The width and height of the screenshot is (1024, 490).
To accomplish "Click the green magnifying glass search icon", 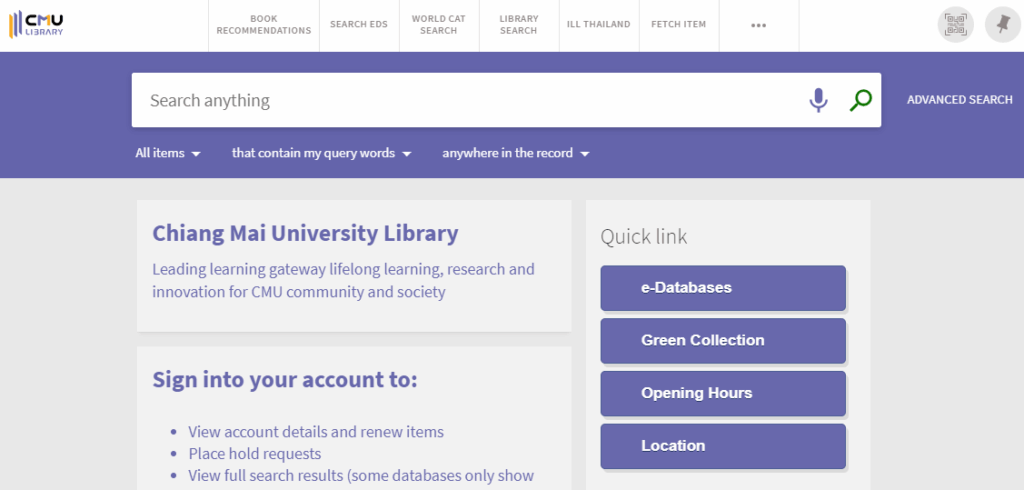I will 860,100.
